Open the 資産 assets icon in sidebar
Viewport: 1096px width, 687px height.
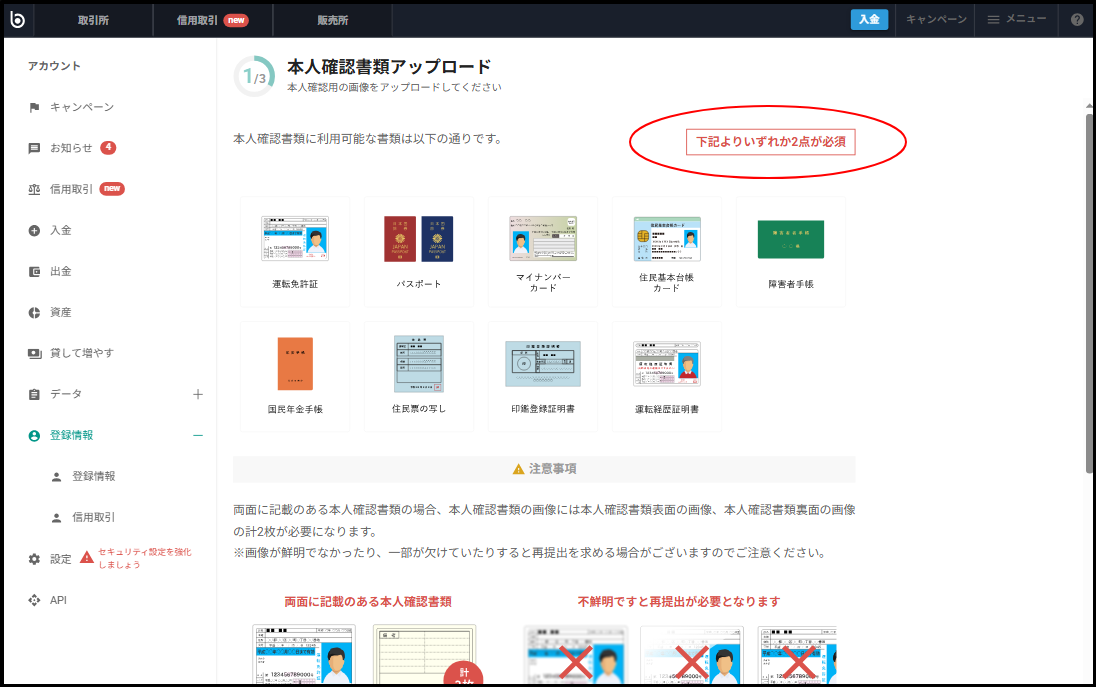tap(34, 311)
